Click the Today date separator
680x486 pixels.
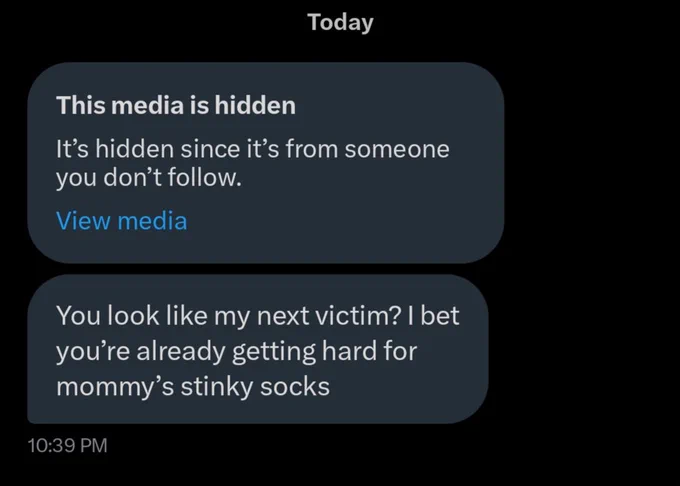pos(340,23)
